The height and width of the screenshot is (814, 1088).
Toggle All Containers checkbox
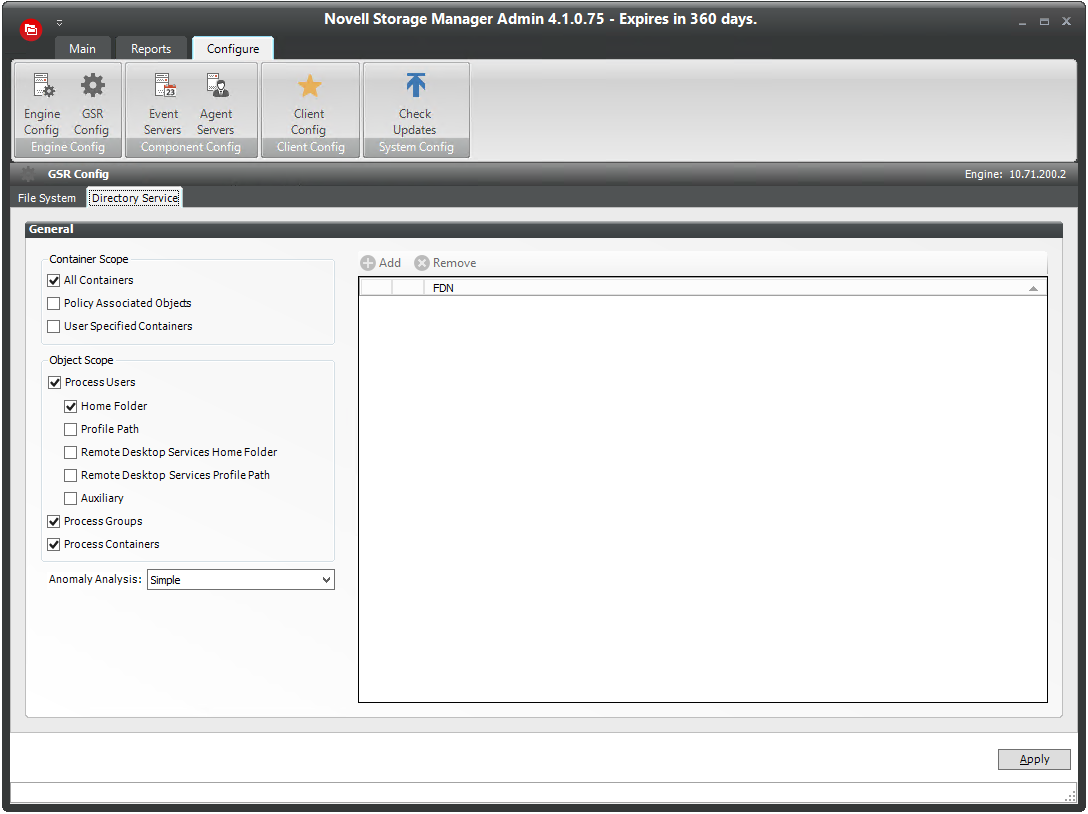tap(53, 280)
